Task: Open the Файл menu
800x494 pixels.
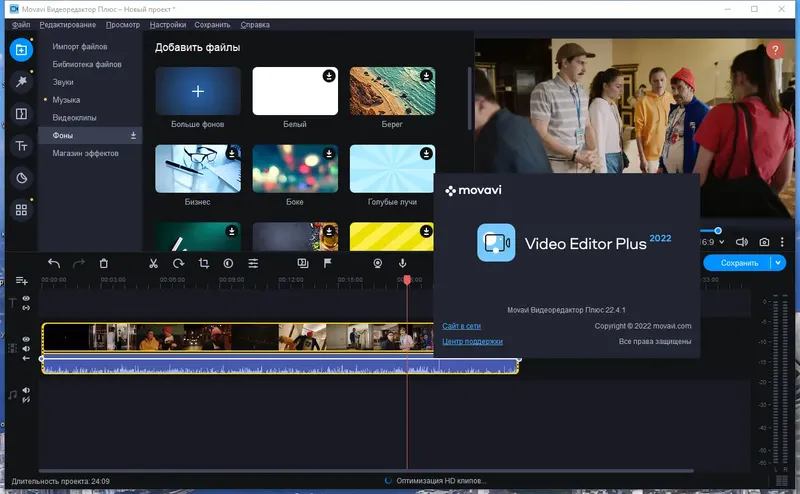Action: pyautogui.click(x=21, y=24)
